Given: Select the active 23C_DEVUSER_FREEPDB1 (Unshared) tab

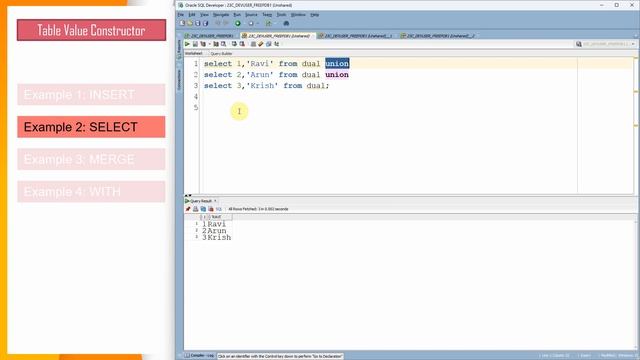Looking at the screenshot, I should (x=278, y=36).
